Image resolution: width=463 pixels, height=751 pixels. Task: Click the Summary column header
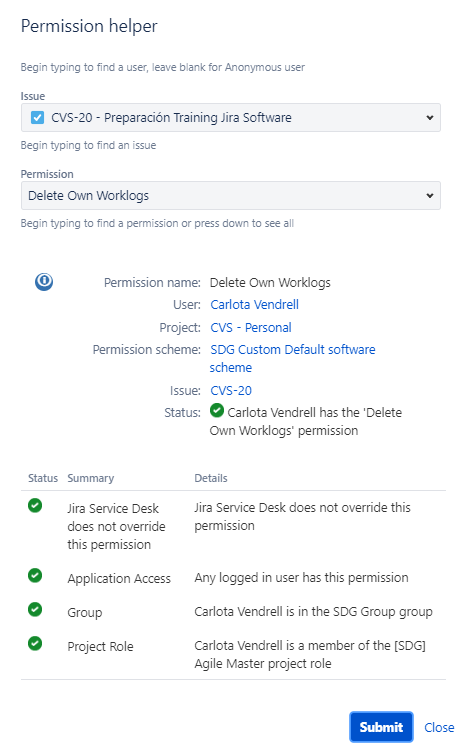pyautogui.click(x=90, y=478)
